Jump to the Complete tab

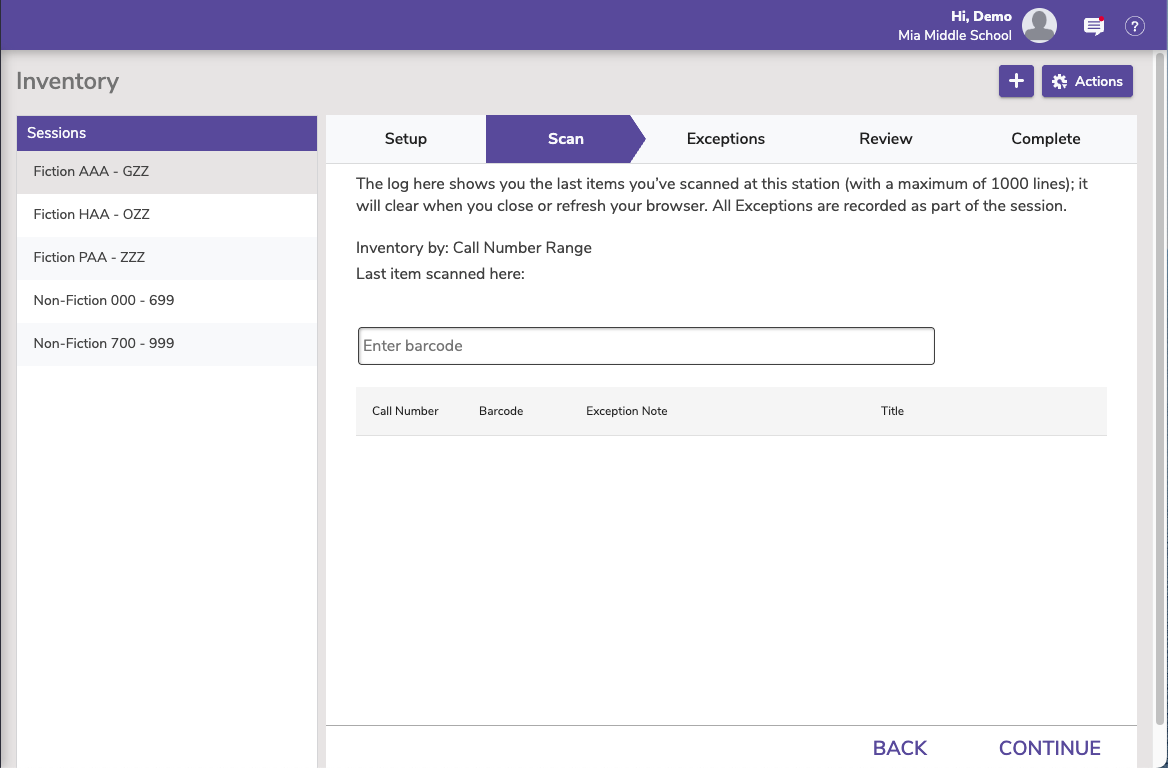(x=1045, y=139)
